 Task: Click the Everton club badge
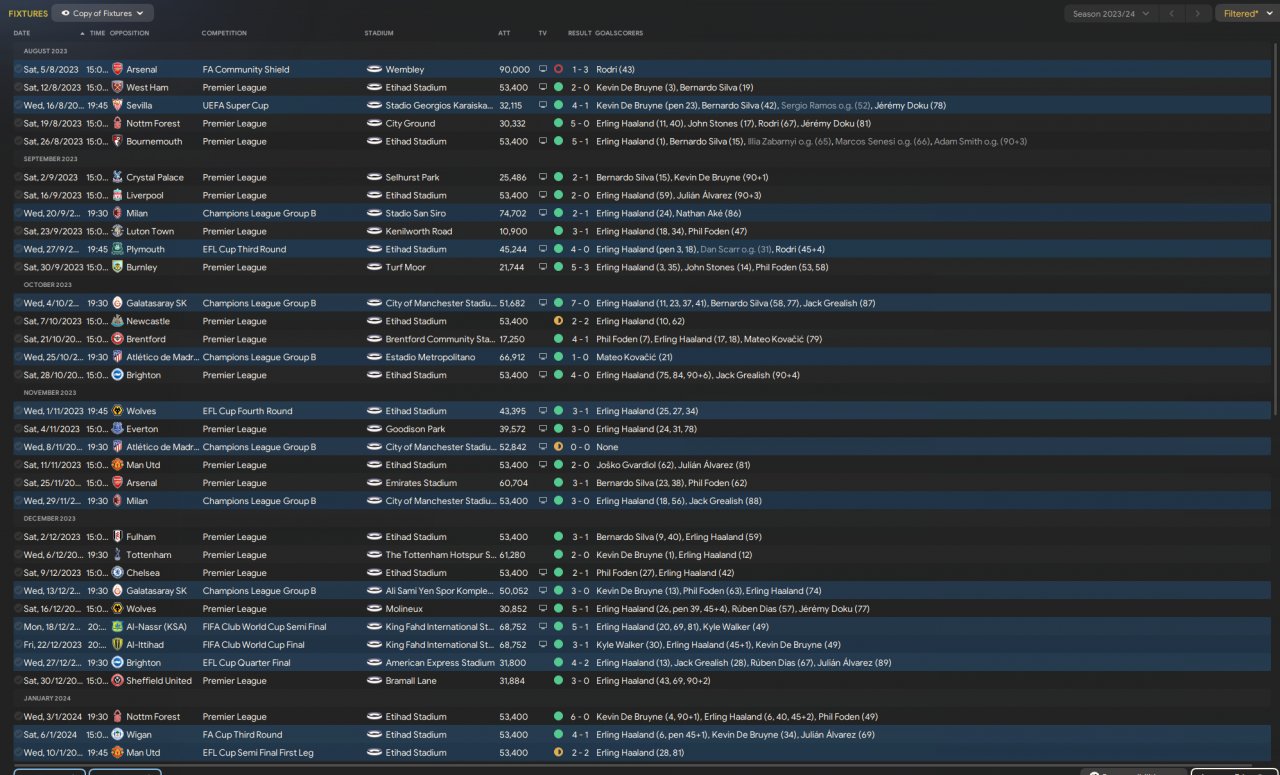click(x=117, y=430)
